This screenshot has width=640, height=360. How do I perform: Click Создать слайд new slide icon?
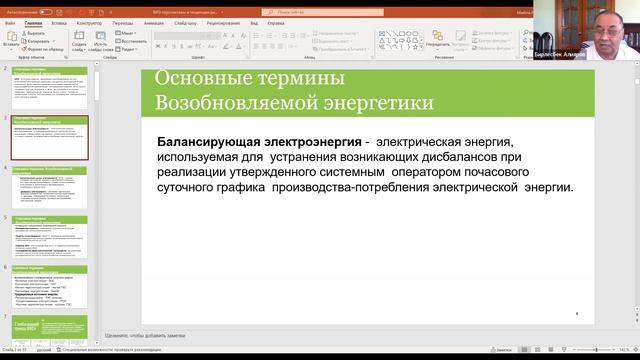pyautogui.click(x=79, y=36)
